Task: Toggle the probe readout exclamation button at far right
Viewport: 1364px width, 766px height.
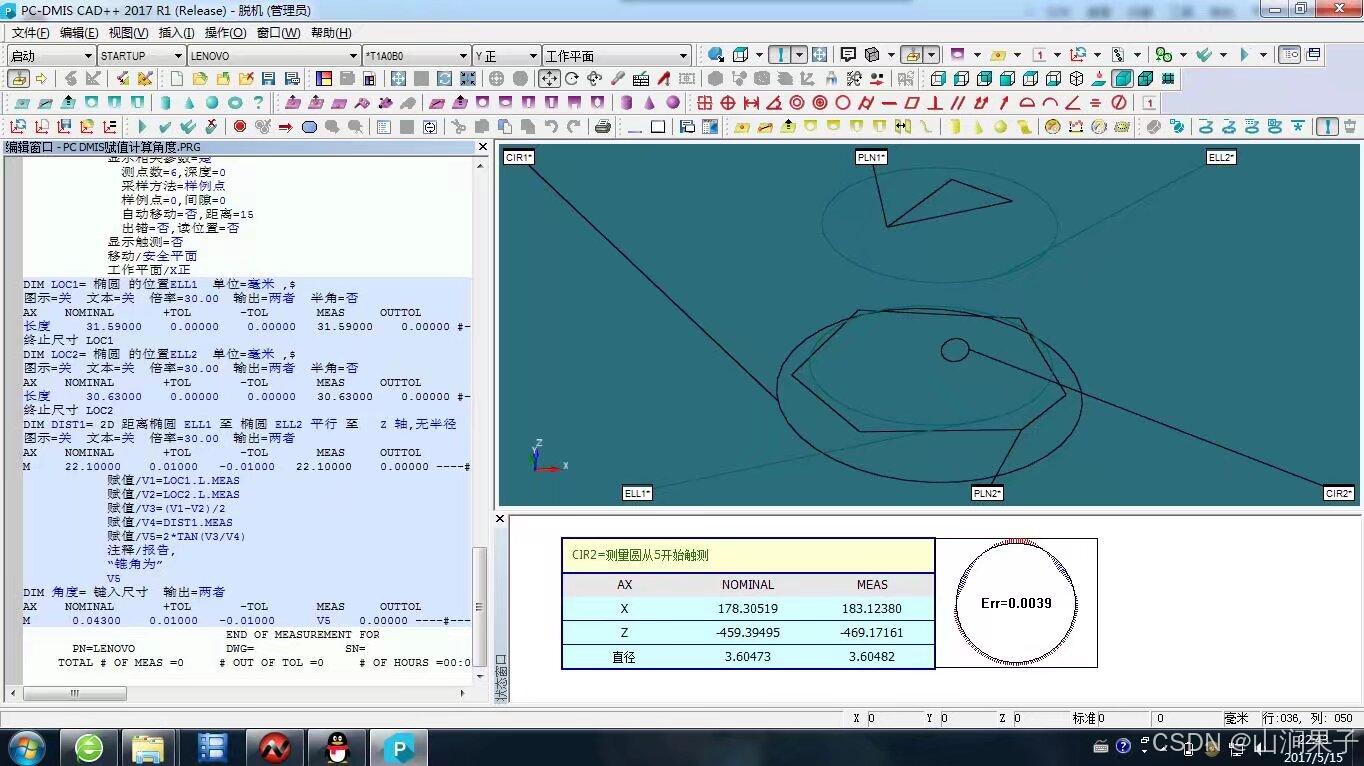Action: (1327, 127)
